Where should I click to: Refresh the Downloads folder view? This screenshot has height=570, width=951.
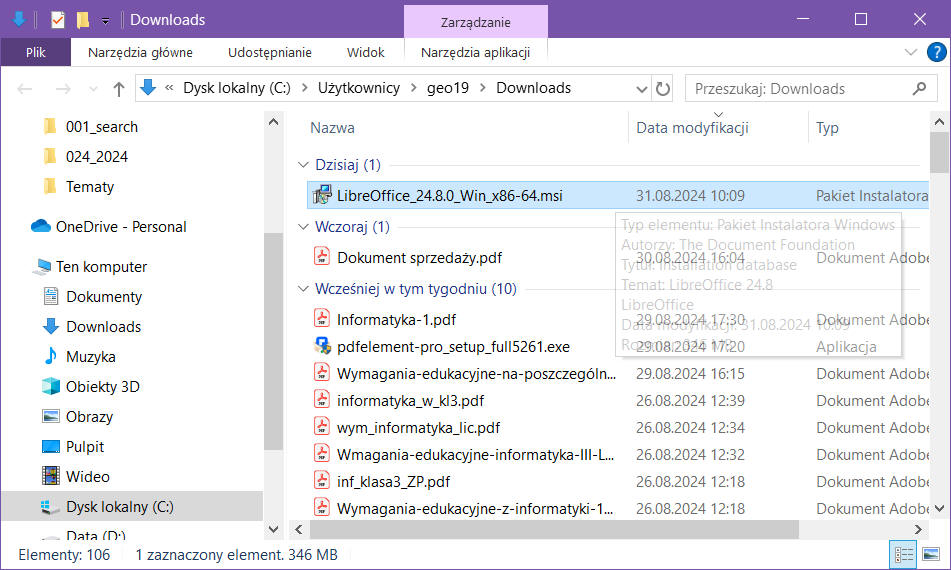(x=662, y=89)
